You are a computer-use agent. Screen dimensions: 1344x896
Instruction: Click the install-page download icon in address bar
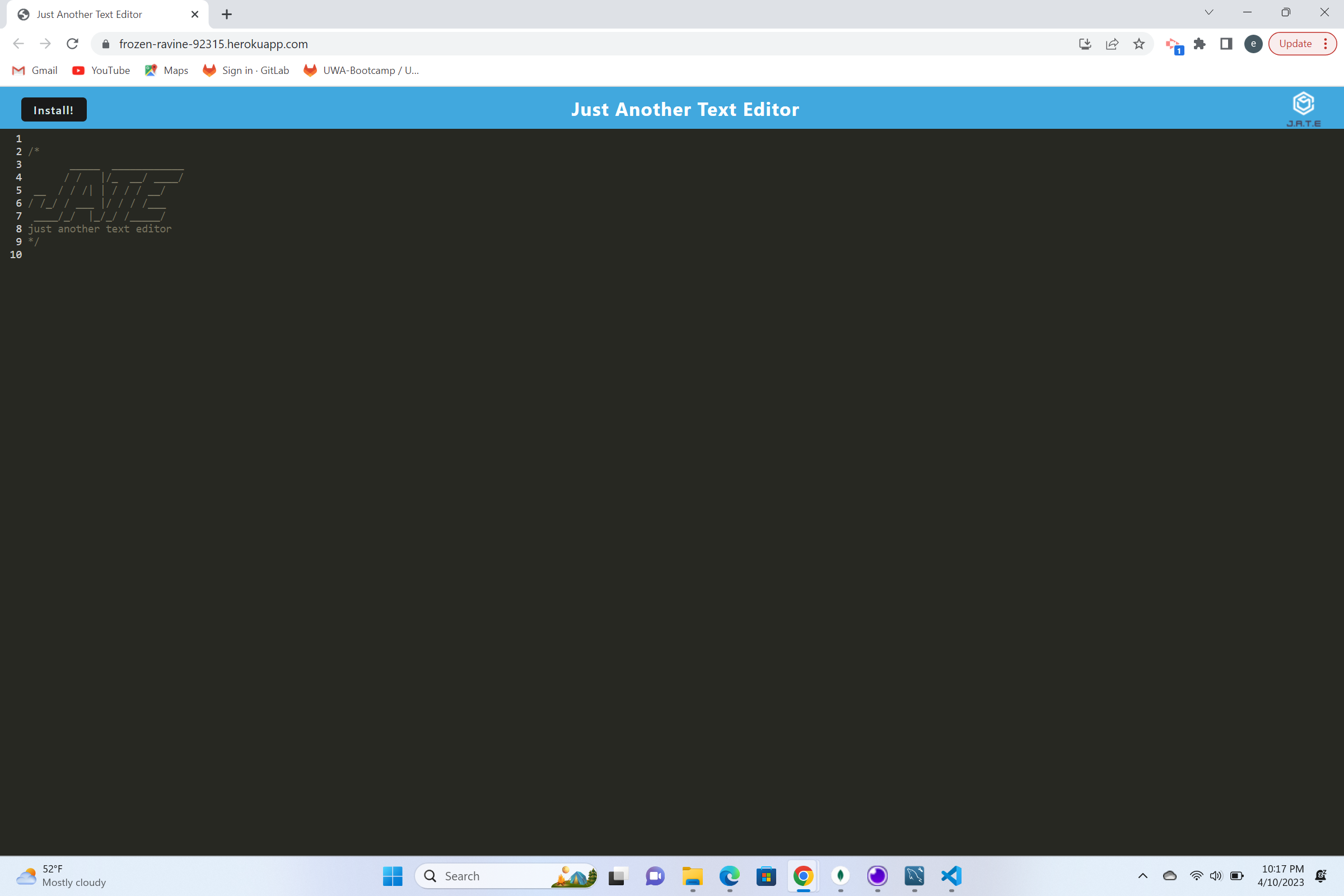click(1084, 44)
